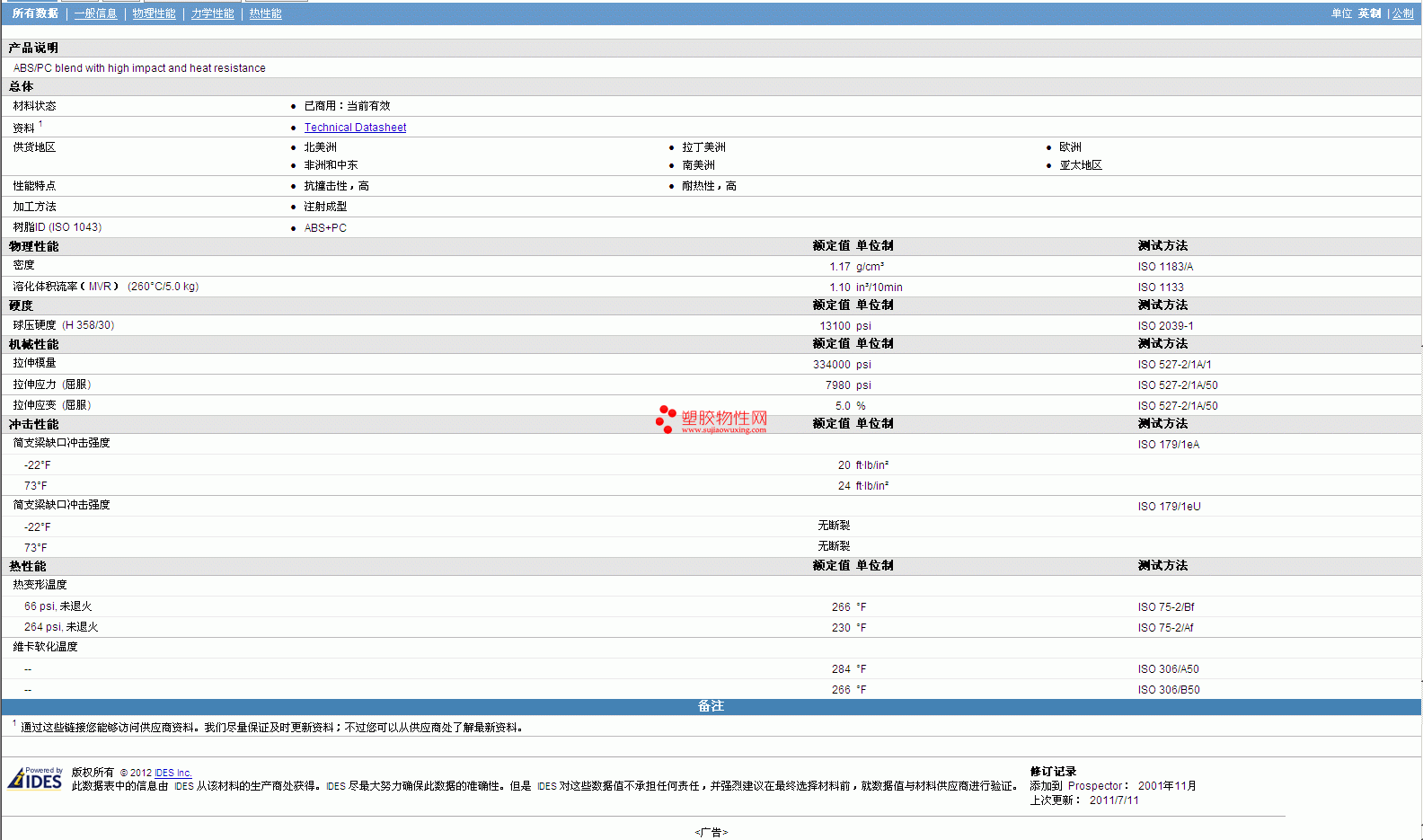Viewport: 1423px width, 840px height.
Task: Click the 拉丁美洲 availability region
Action: pyautogui.click(x=703, y=147)
